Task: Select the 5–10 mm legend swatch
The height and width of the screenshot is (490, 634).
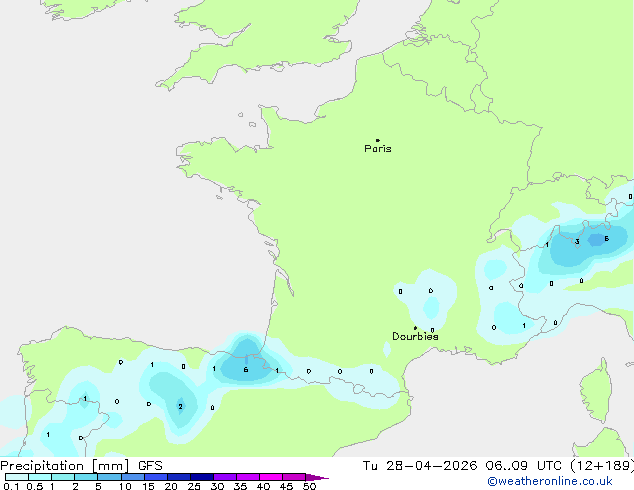Action: point(109,477)
